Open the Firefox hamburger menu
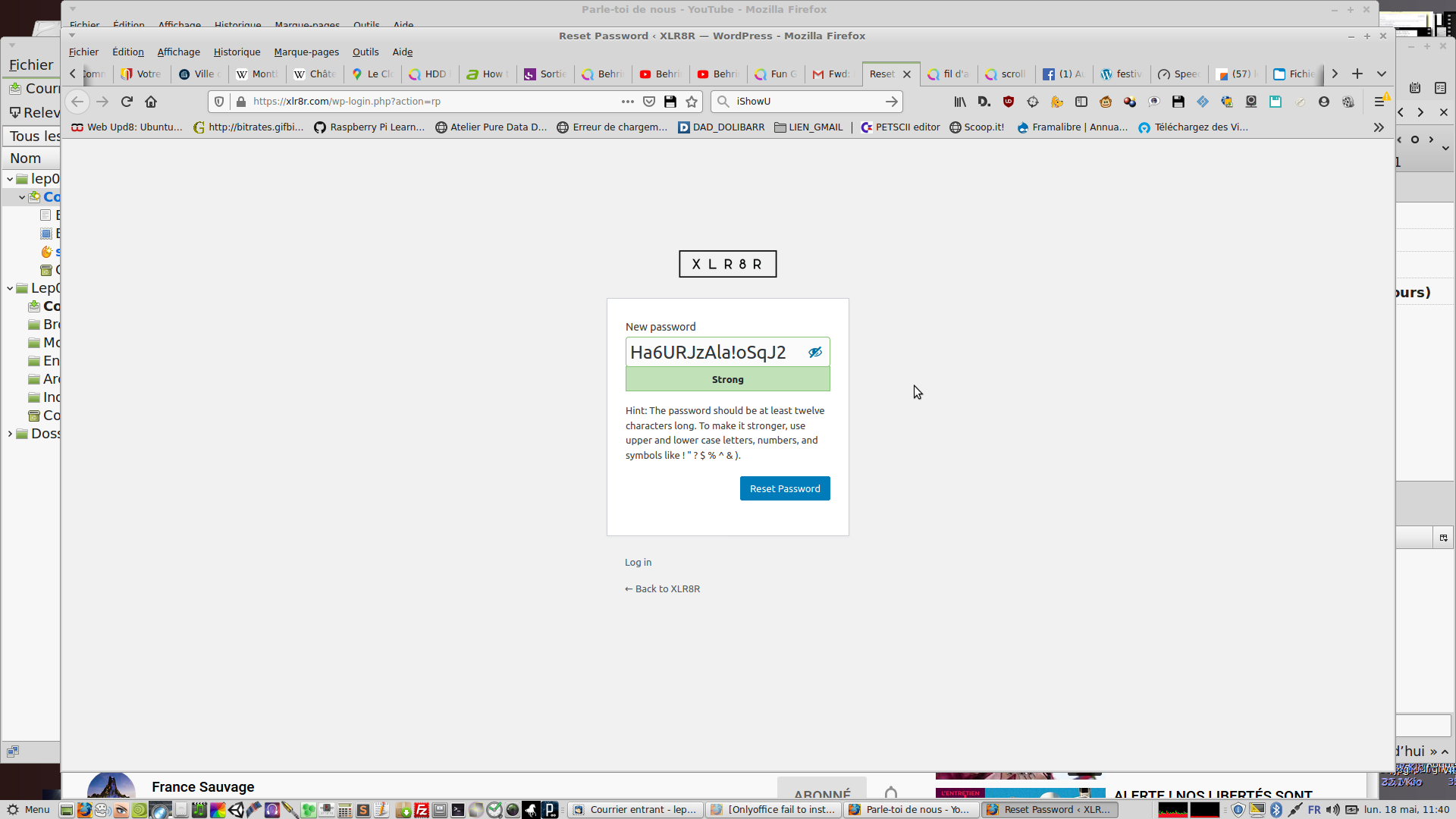This screenshot has width=1456, height=819. (x=1379, y=102)
